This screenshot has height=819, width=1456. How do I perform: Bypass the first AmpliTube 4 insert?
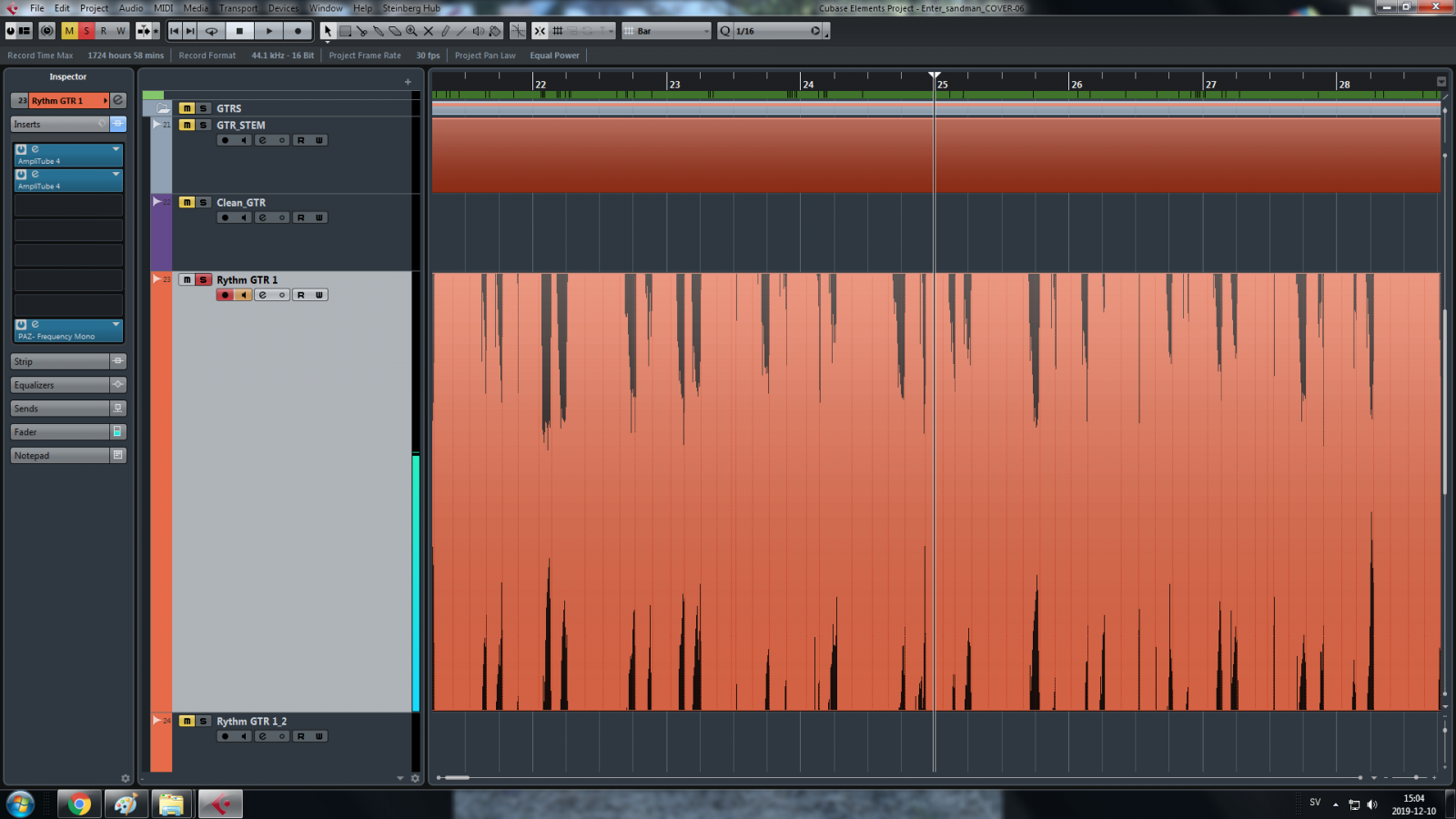pyautogui.click(x=21, y=149)
